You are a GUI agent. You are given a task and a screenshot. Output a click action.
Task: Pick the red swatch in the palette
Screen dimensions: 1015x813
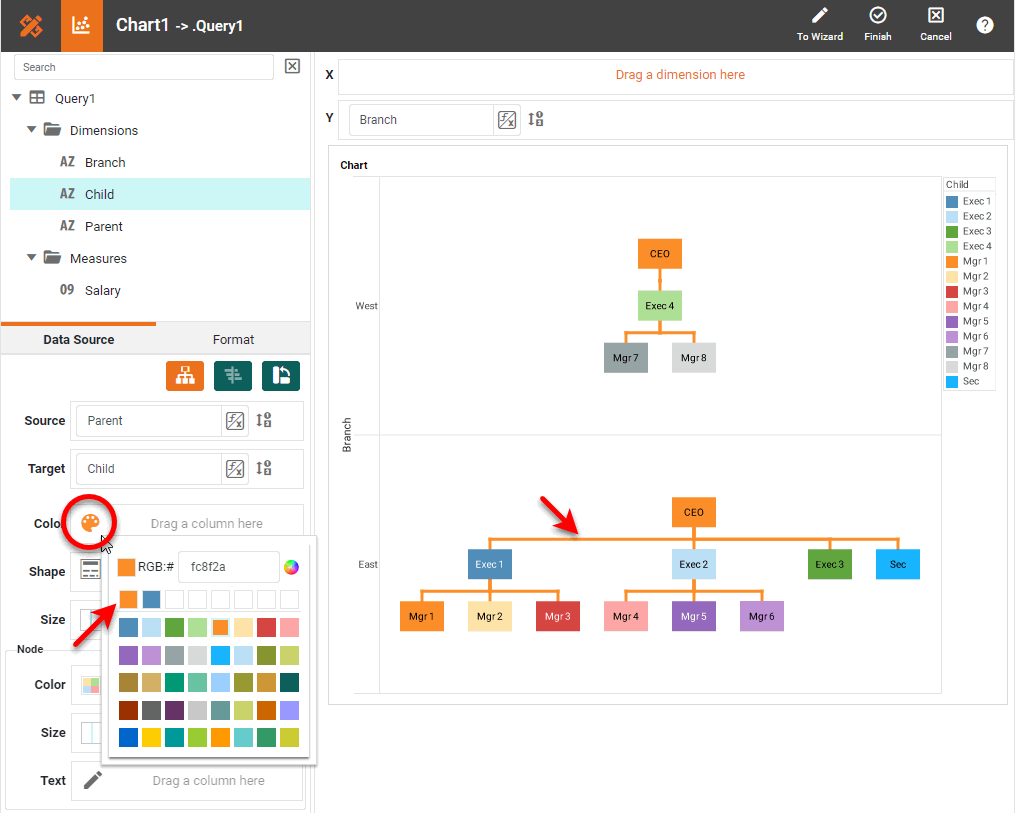point(266,628)
